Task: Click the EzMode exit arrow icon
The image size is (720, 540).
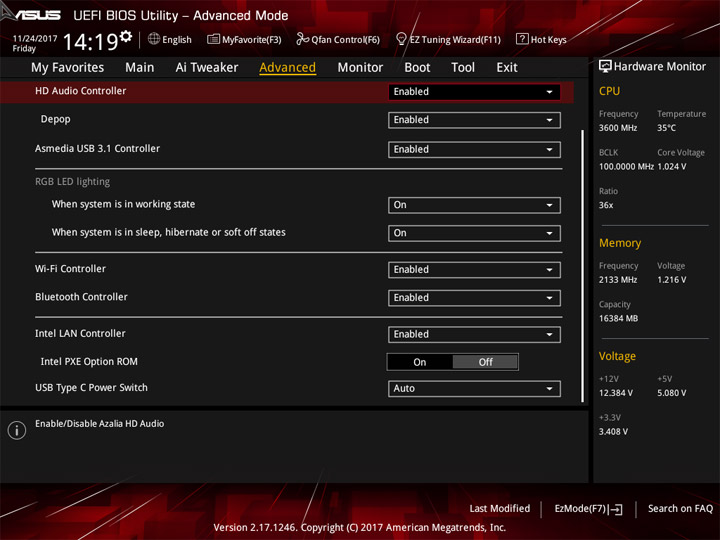Action: 616,509
